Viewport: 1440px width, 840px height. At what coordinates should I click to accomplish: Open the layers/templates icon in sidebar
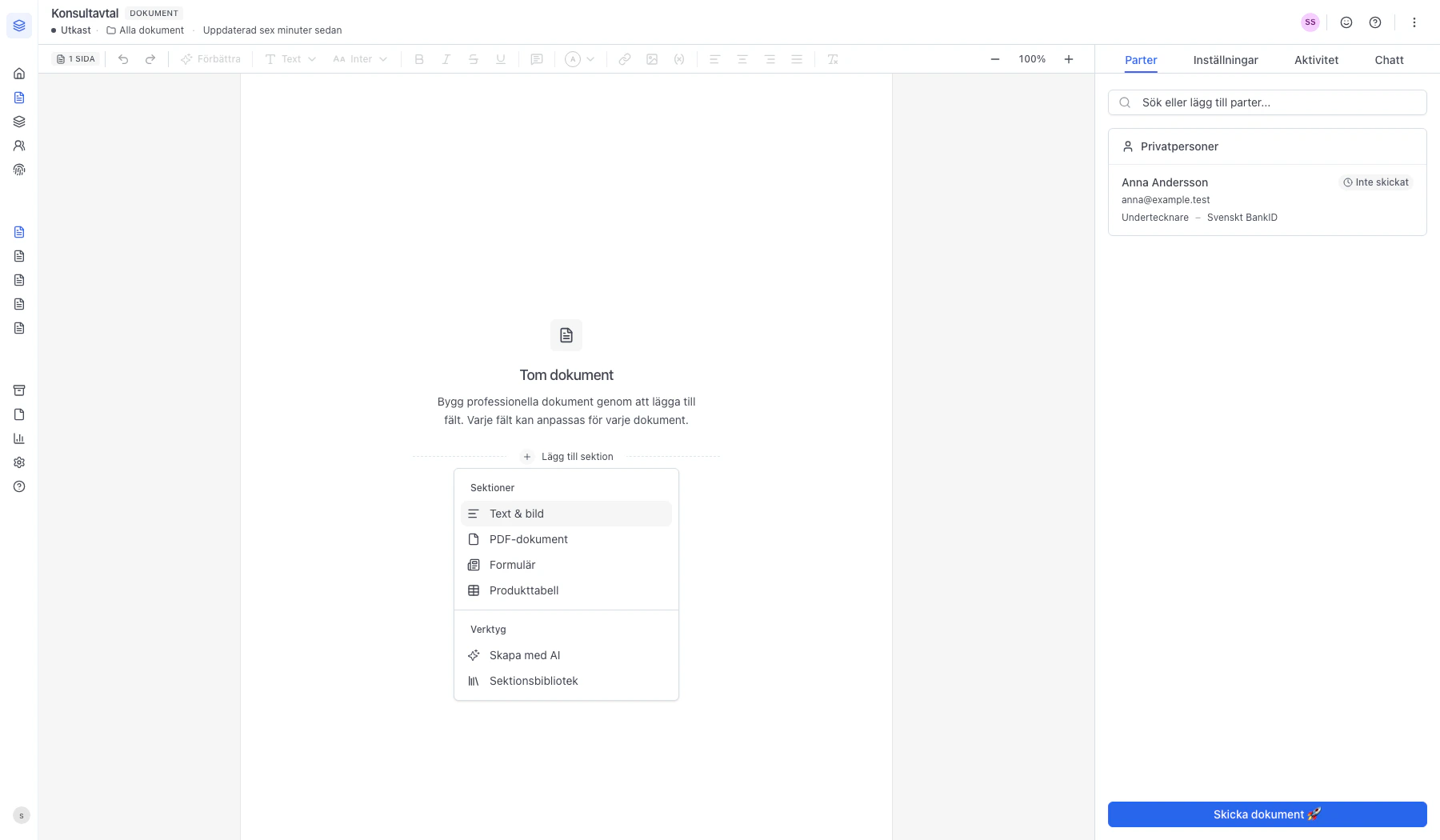[19, 122]
